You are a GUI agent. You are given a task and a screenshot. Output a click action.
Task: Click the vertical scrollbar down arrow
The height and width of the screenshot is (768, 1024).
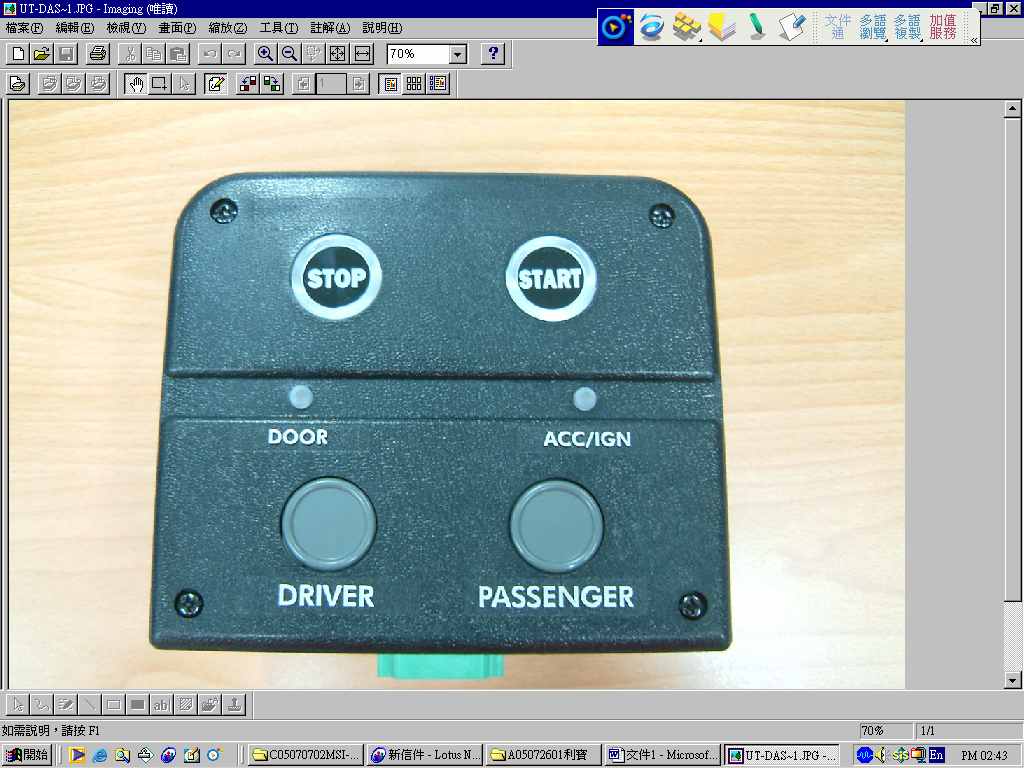click(1013, 681)
